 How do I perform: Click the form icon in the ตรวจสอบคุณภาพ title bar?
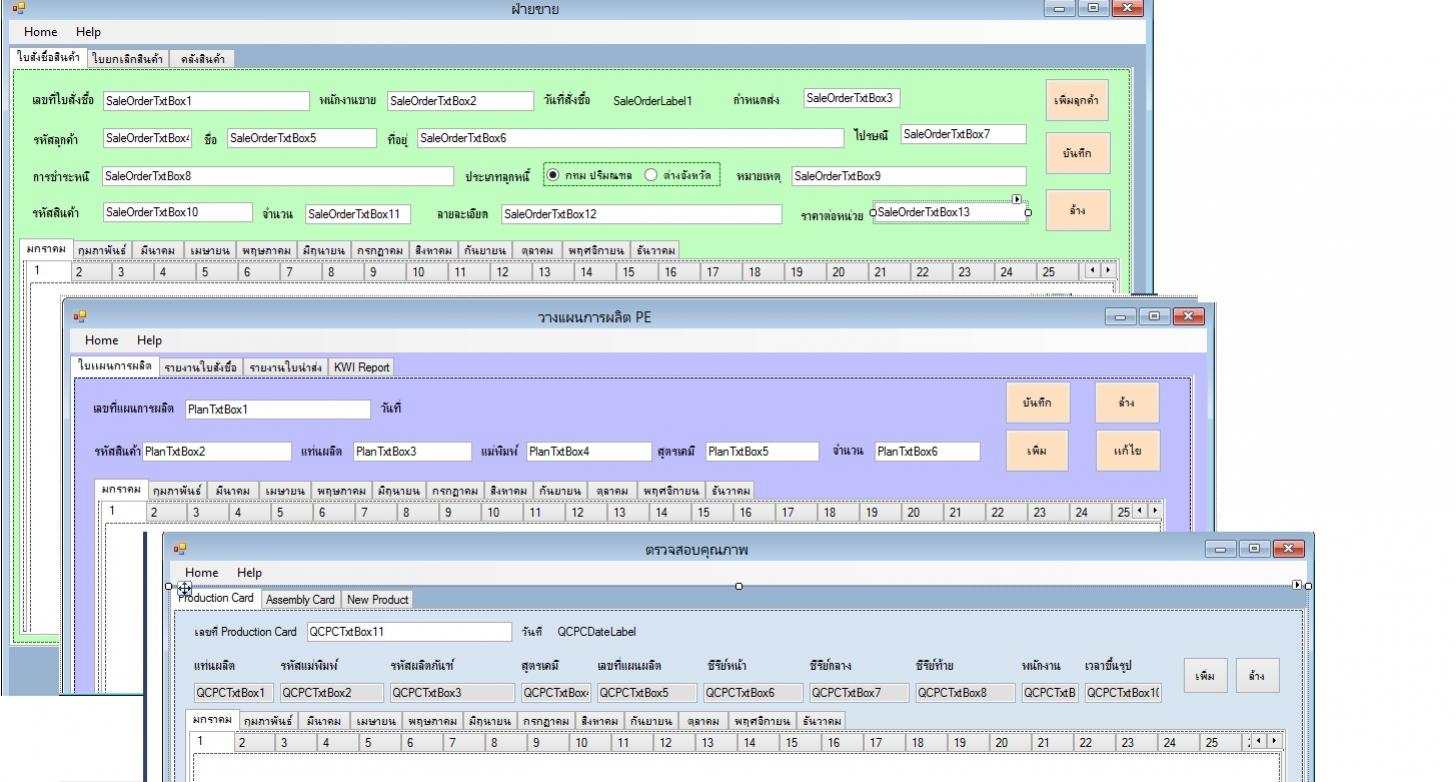[180, 549]
